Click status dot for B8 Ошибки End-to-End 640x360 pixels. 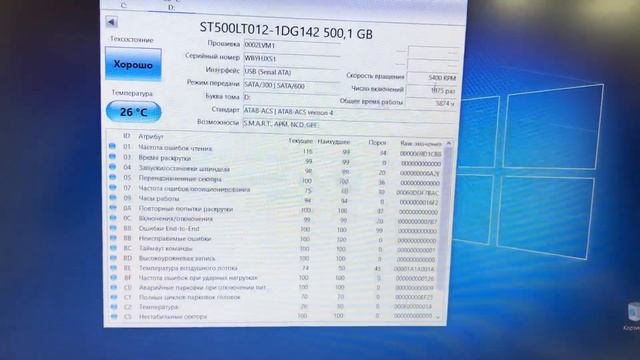pyautogui.click(x=113, y=228)
